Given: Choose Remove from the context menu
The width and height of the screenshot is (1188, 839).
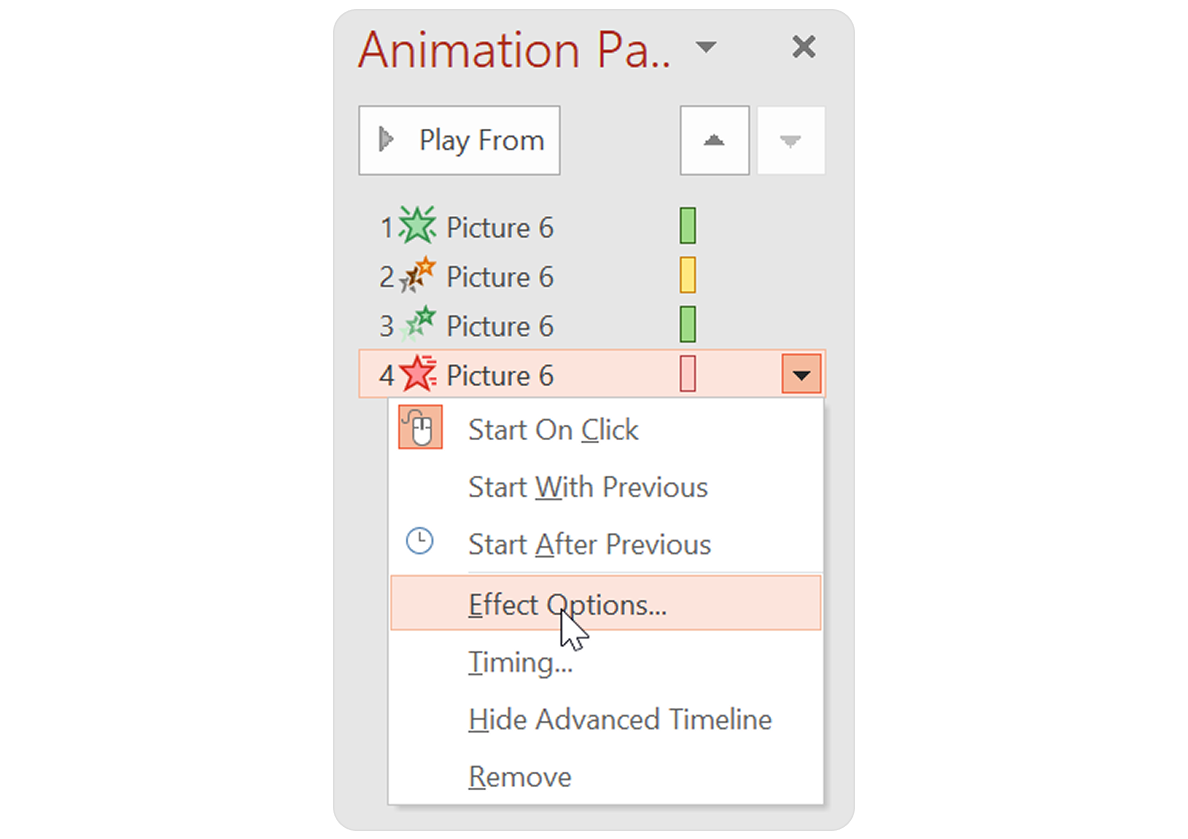Looking at the screenshot, I should [x=519, y=776].
